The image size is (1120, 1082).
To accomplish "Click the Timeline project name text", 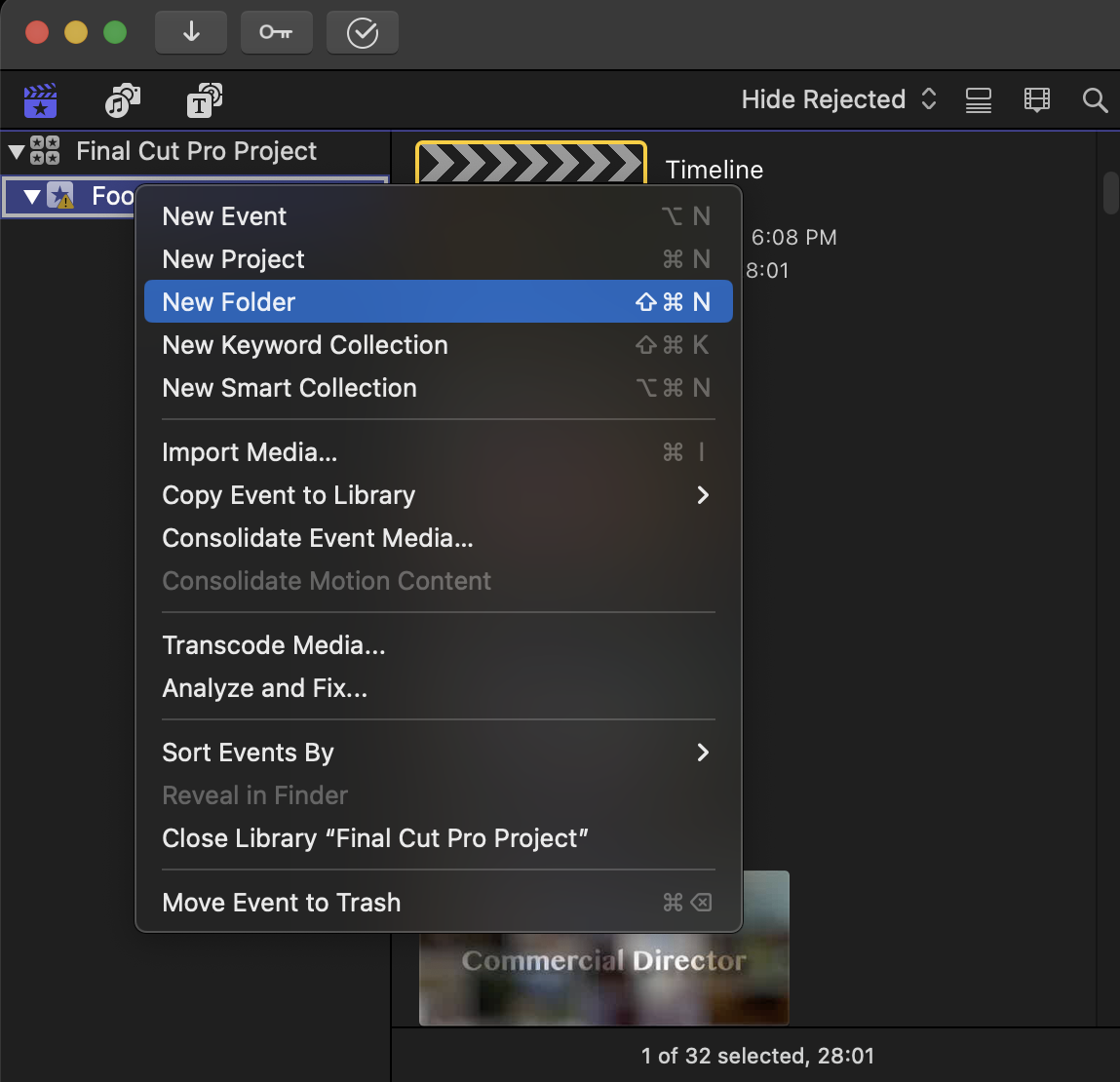I will click(714, 170).
